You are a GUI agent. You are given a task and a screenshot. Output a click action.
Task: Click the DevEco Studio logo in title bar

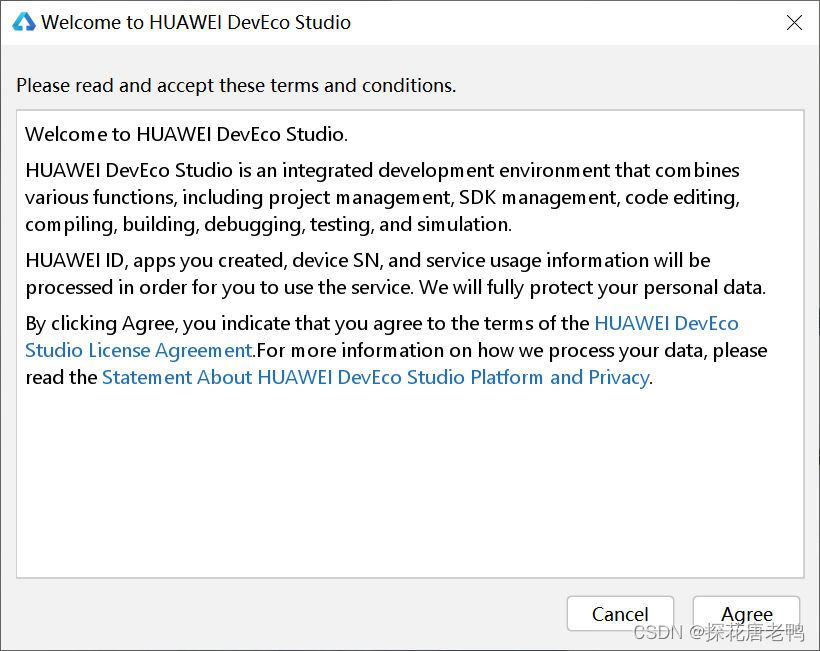point(24,22)
